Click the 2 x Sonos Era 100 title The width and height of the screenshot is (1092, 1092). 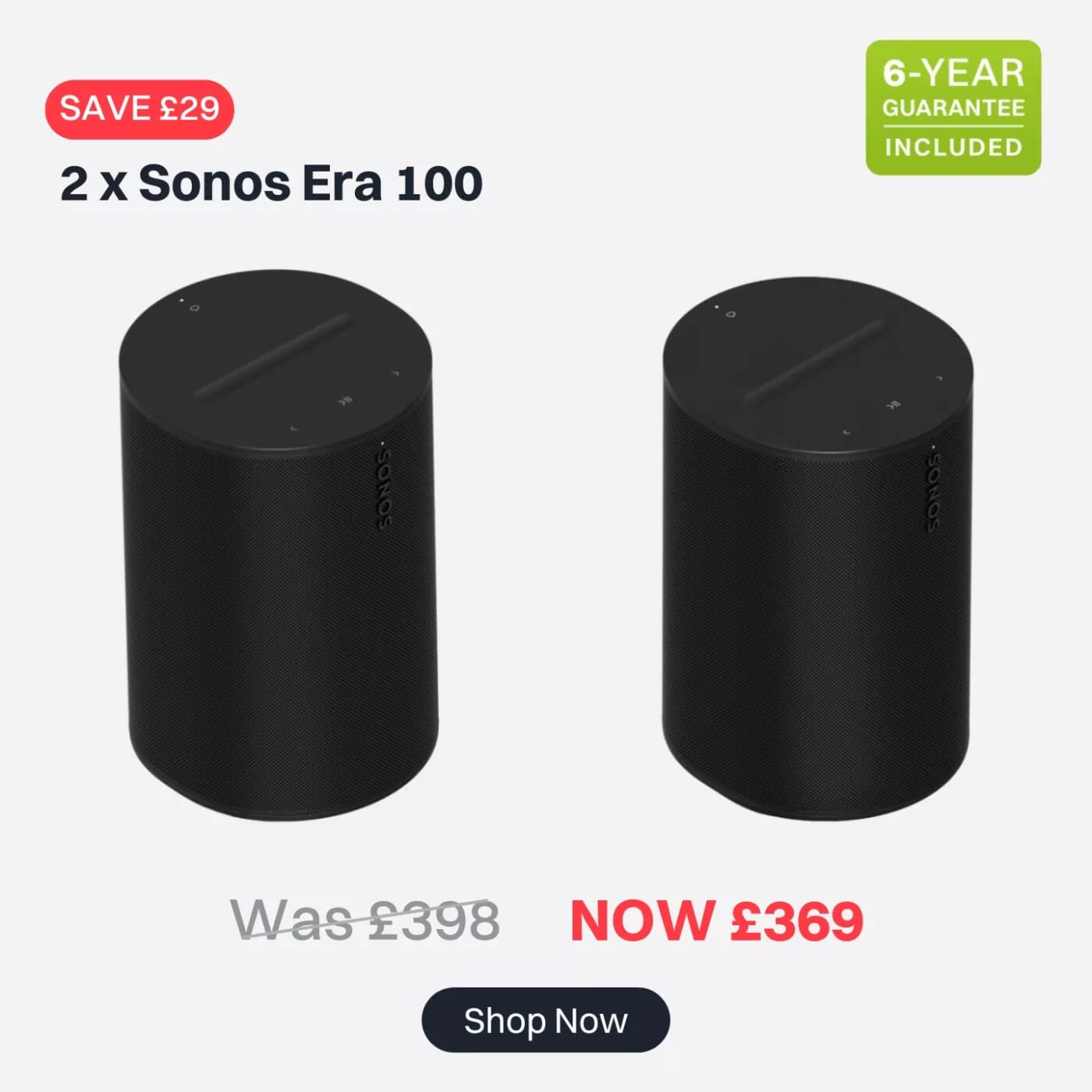click(x=271, y=183)
